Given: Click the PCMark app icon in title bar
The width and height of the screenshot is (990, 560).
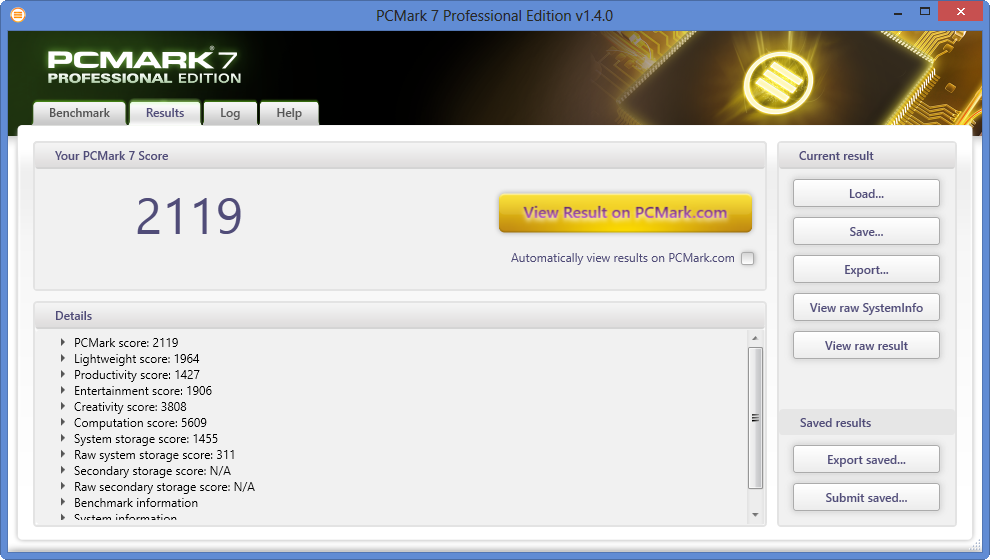Looking at the screenshot, I should click(x=18, y=15).
